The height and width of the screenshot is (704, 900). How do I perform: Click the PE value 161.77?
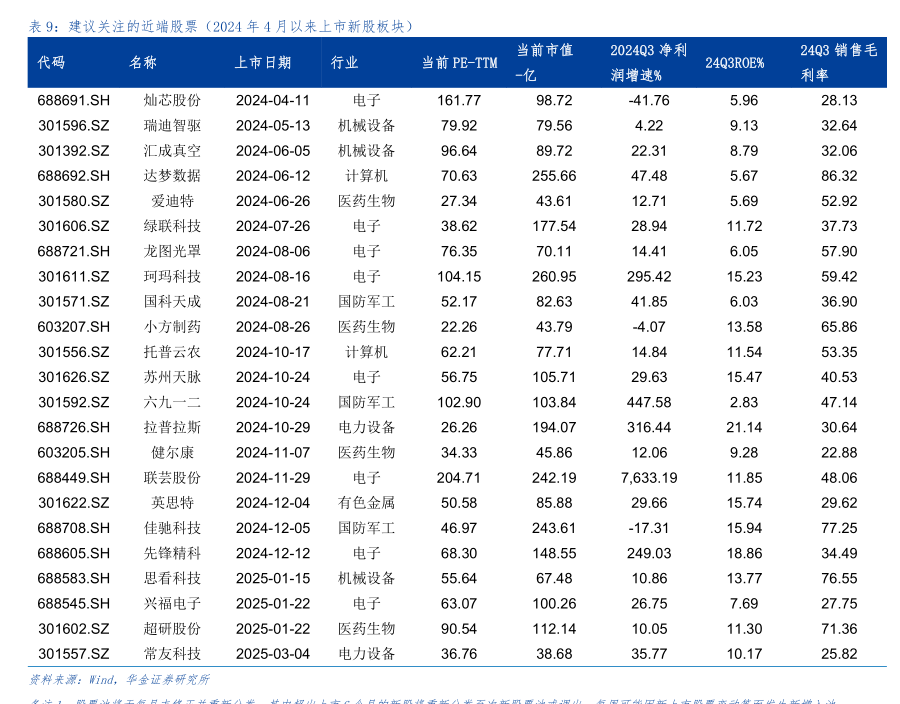pyautogui.click(x=459, y=100)
